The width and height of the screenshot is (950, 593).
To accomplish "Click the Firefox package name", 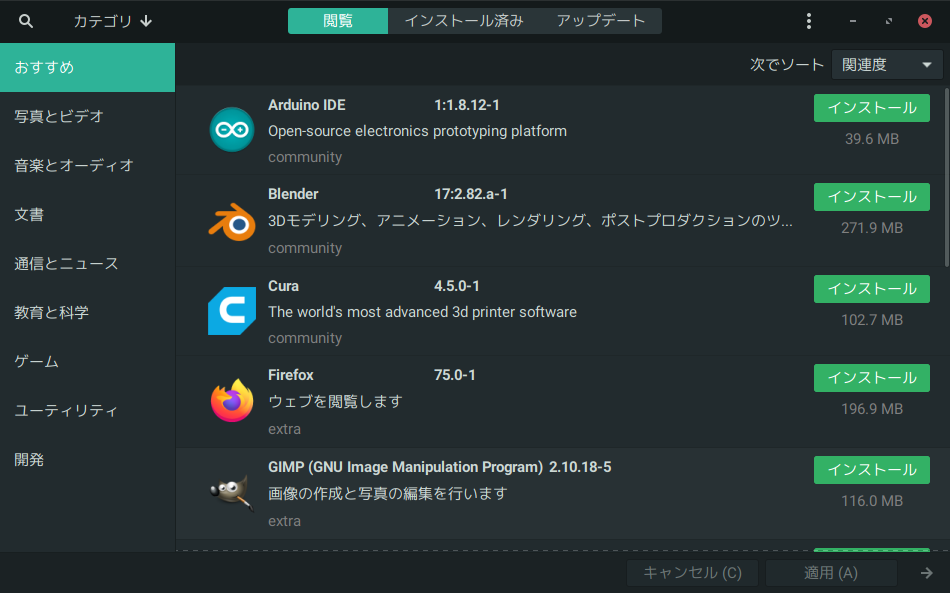I will (x=291, y=375).
